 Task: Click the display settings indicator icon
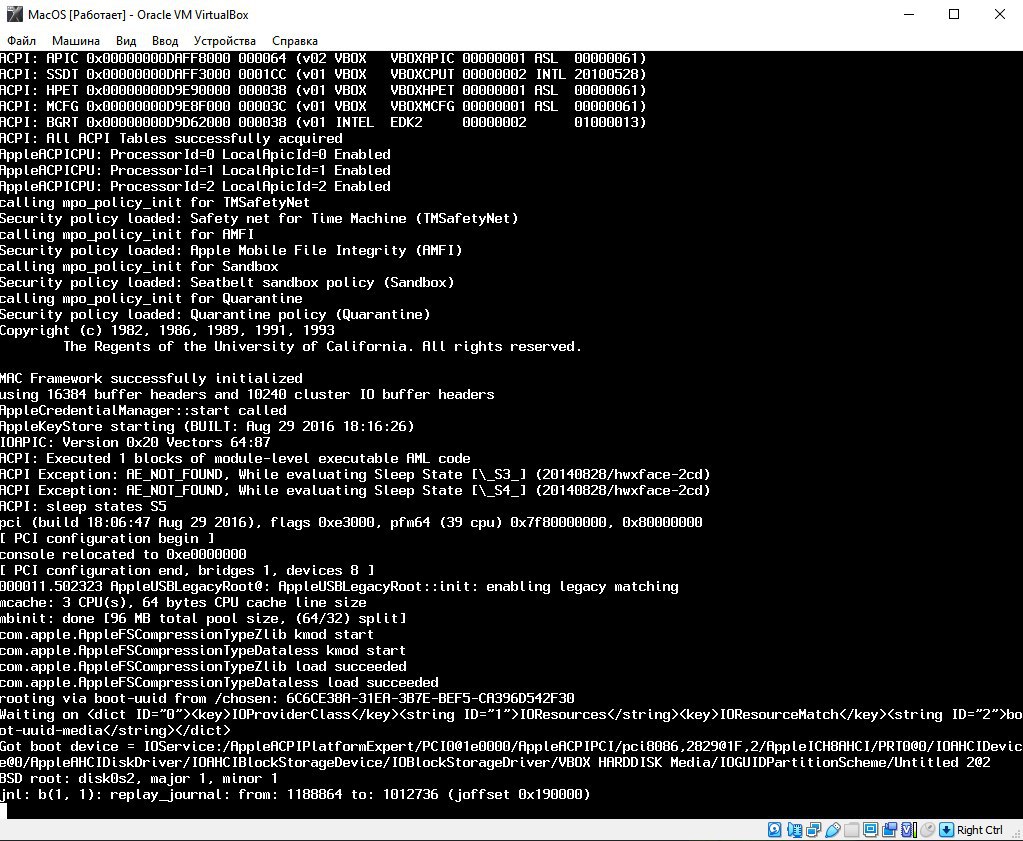(x=870, y=830)
